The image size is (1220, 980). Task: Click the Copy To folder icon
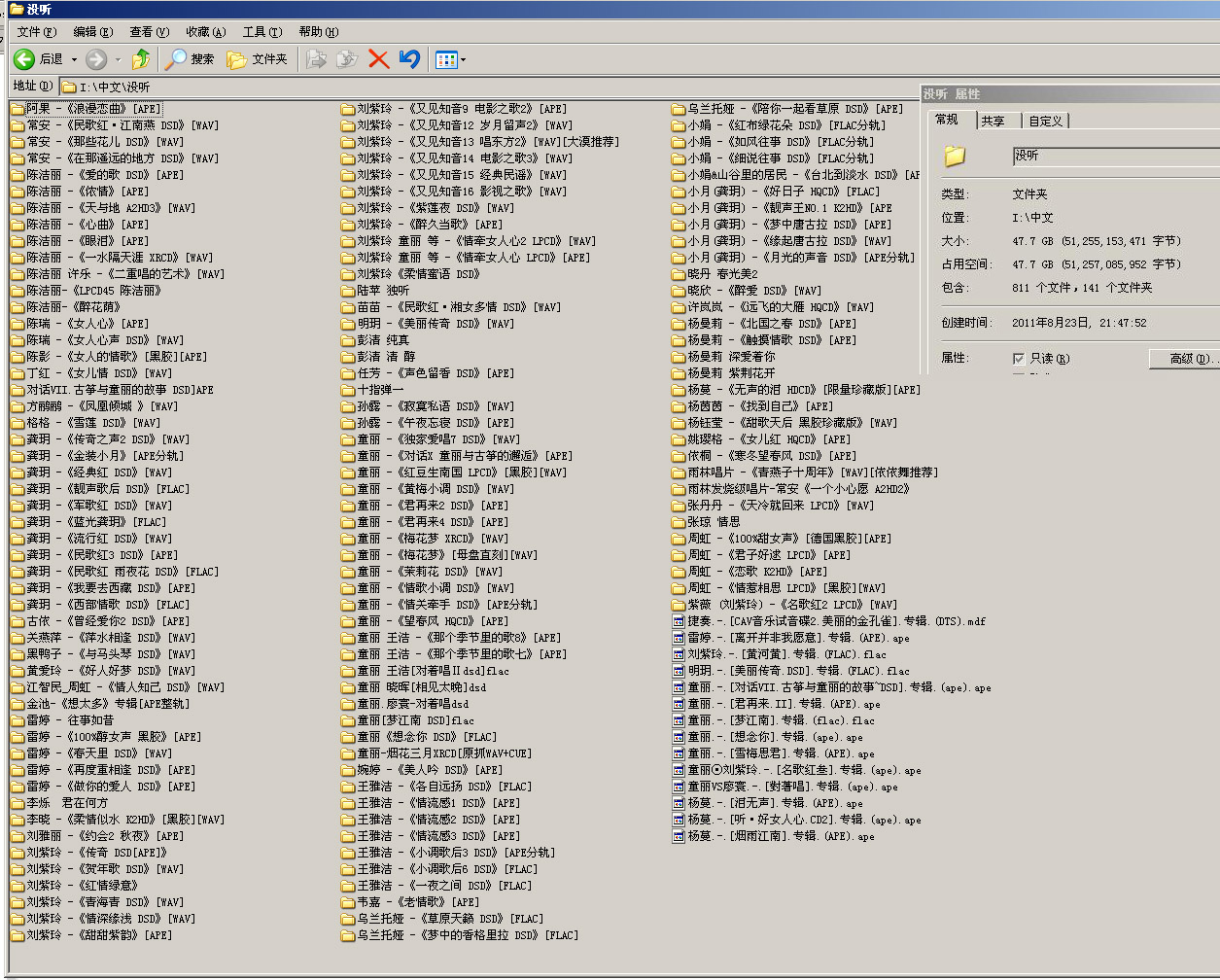346,59
